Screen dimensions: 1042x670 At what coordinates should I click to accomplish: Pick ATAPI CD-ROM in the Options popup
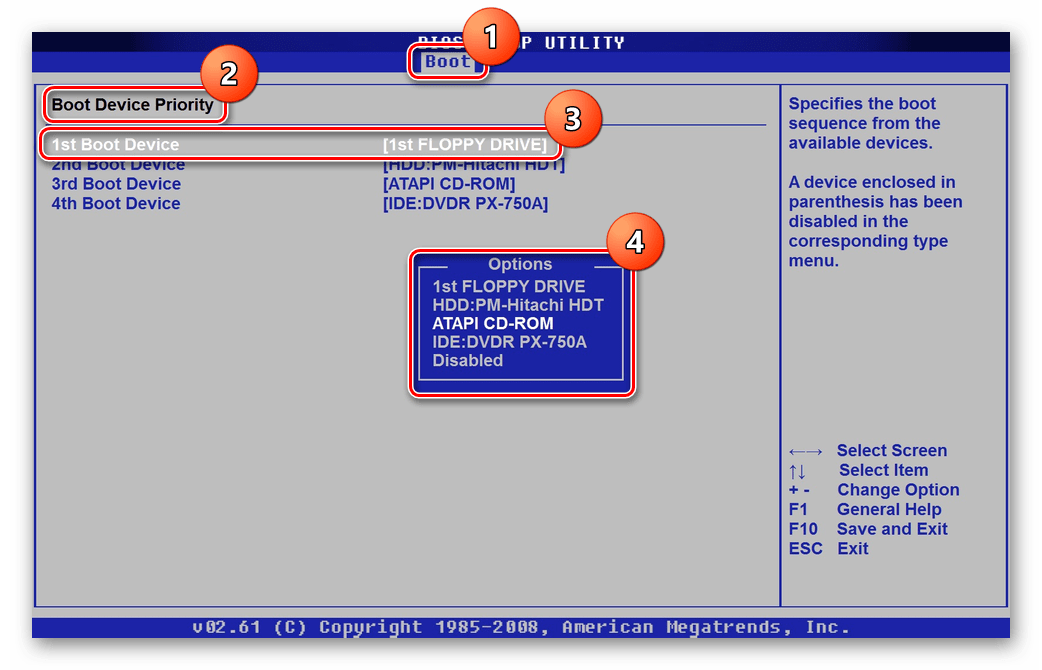(493, 324)
